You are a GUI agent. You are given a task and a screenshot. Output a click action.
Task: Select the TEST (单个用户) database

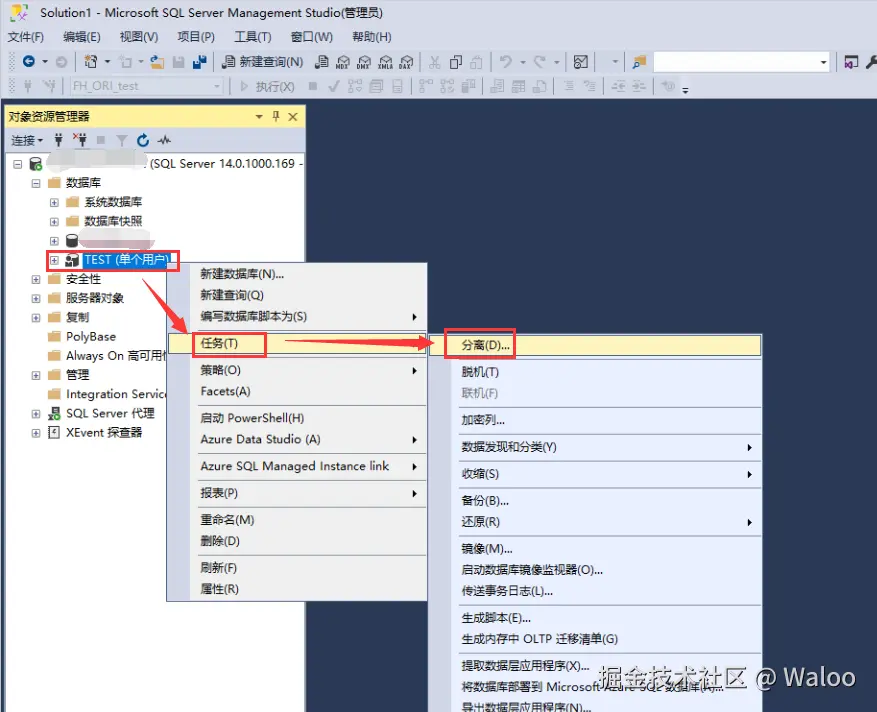[127, 260]
